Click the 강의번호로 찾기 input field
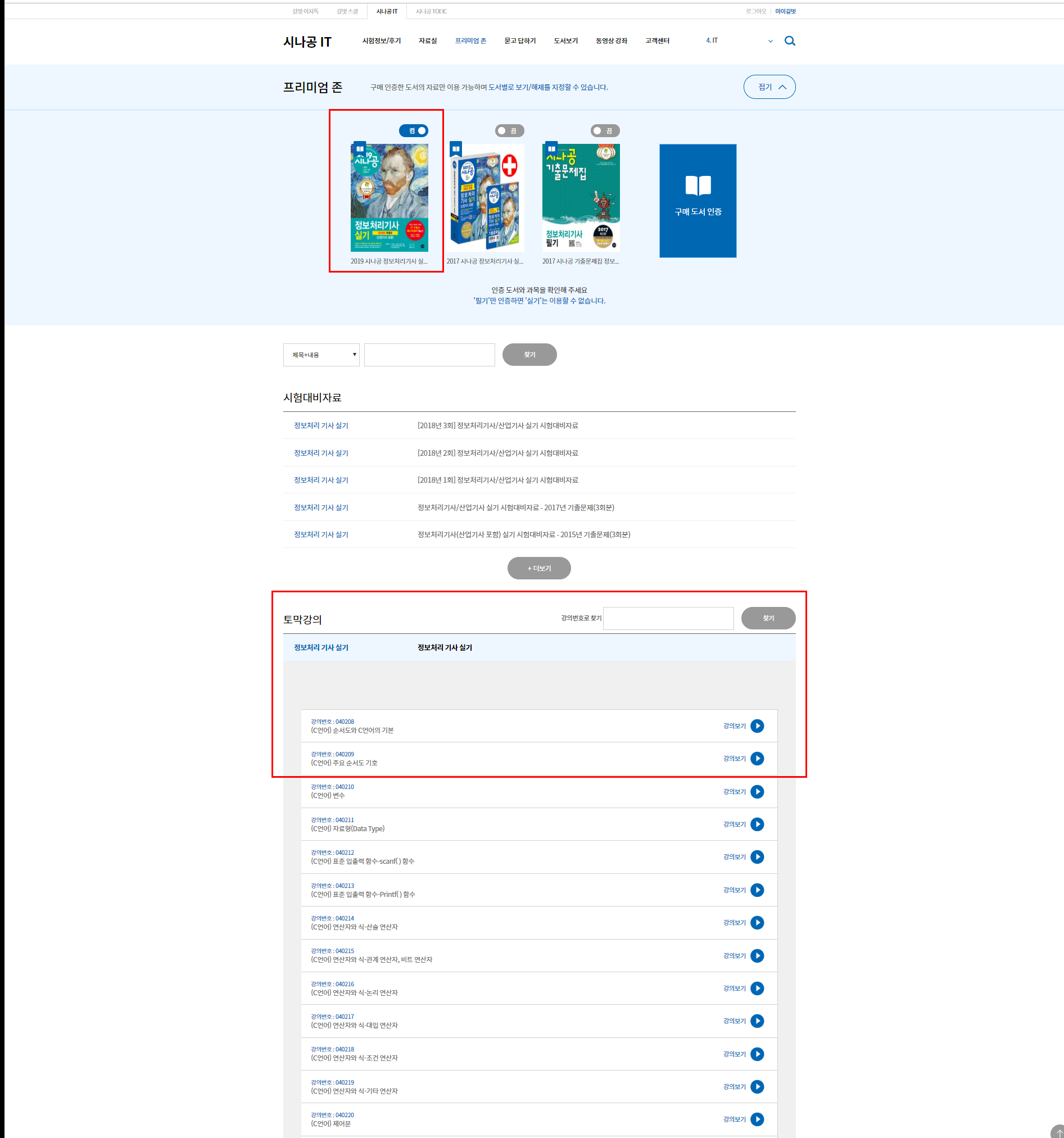This screenshot has height=1138, width=1064. pyautogui.click(x=668, y=618)
